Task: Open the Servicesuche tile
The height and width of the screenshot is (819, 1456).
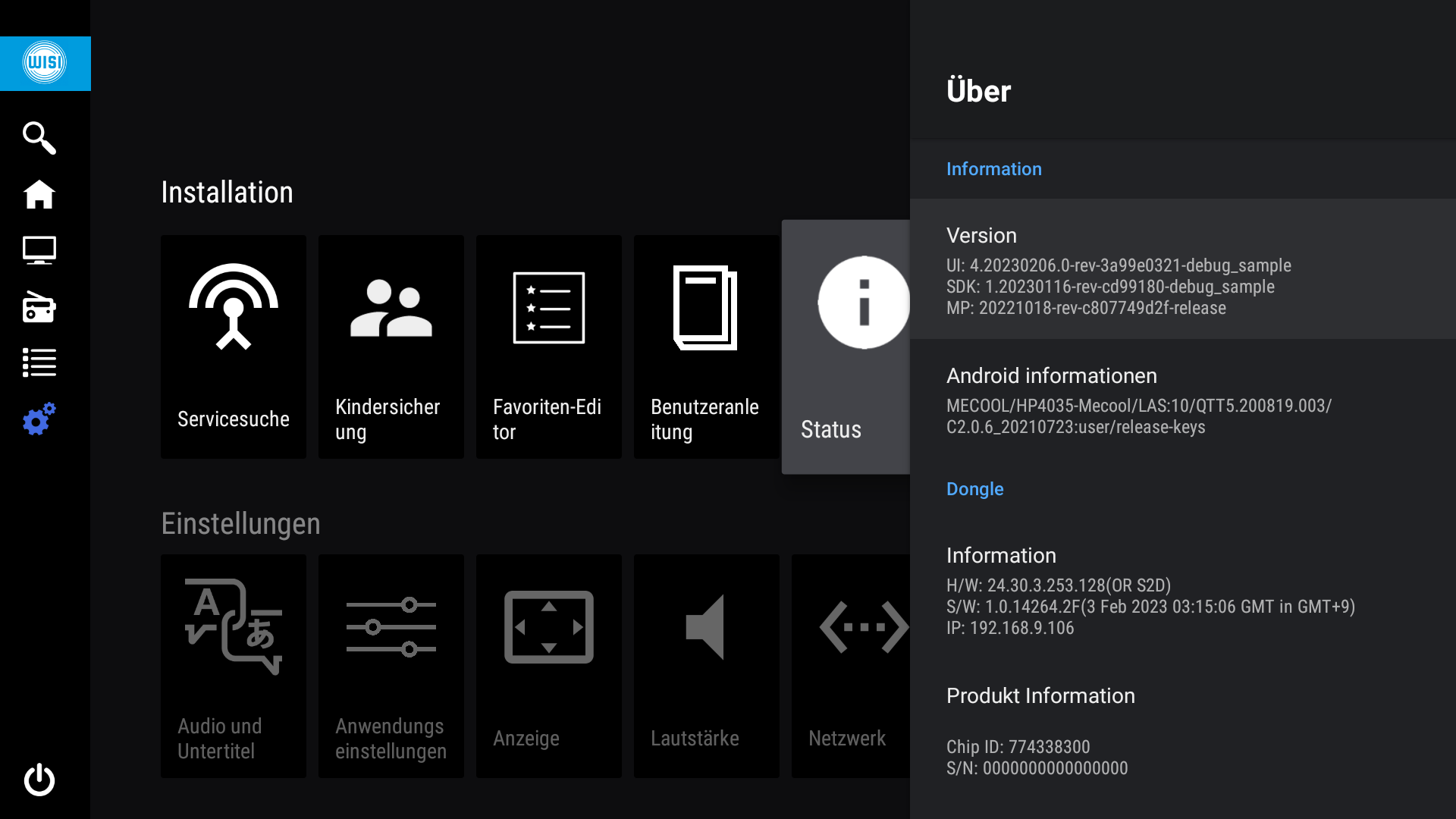Action: tap(234, 347)
